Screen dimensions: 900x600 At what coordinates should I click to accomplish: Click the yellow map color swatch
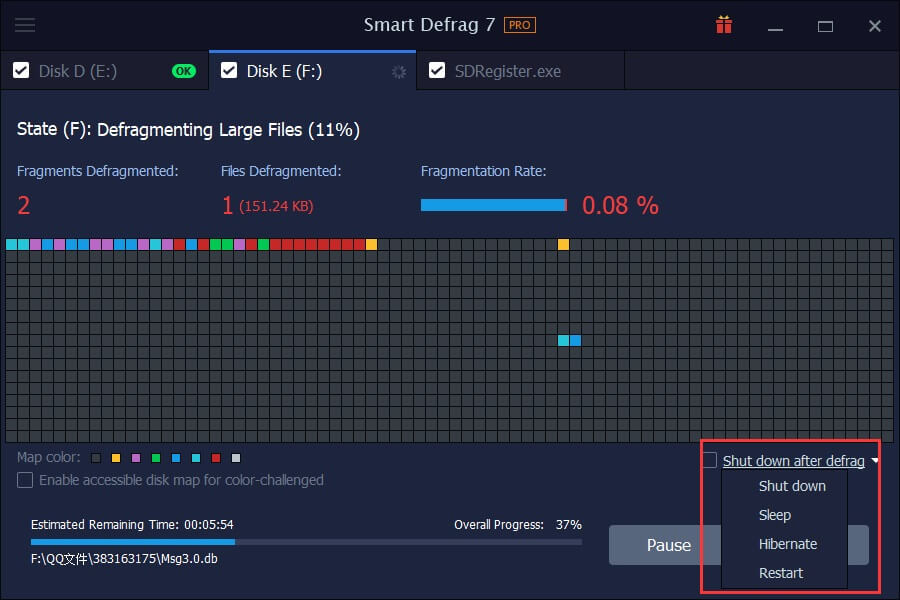(116, 458)
